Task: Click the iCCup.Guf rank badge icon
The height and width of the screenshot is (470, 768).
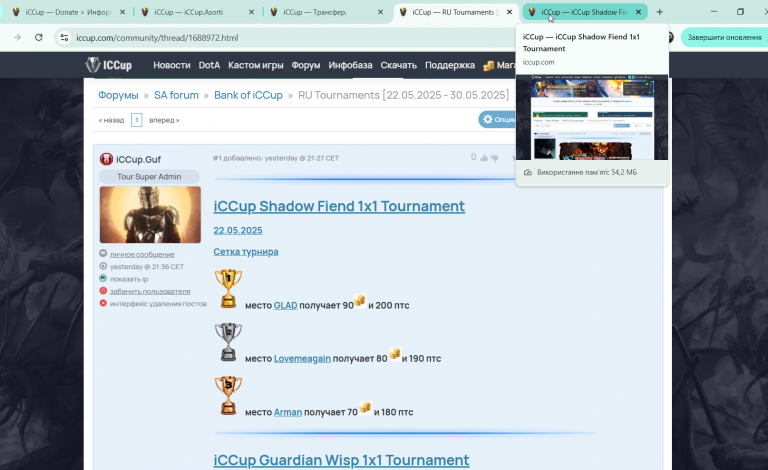Action: 106,159
